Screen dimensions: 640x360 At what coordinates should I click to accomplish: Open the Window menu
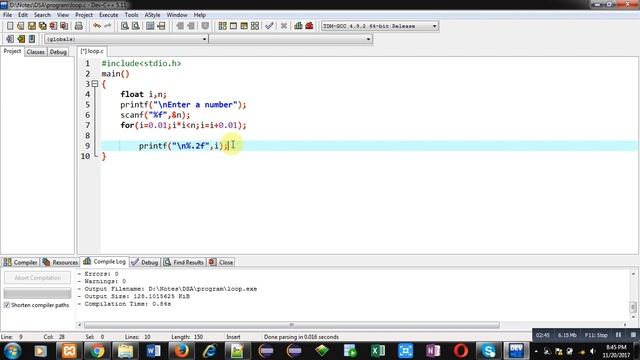coord(177,15)
